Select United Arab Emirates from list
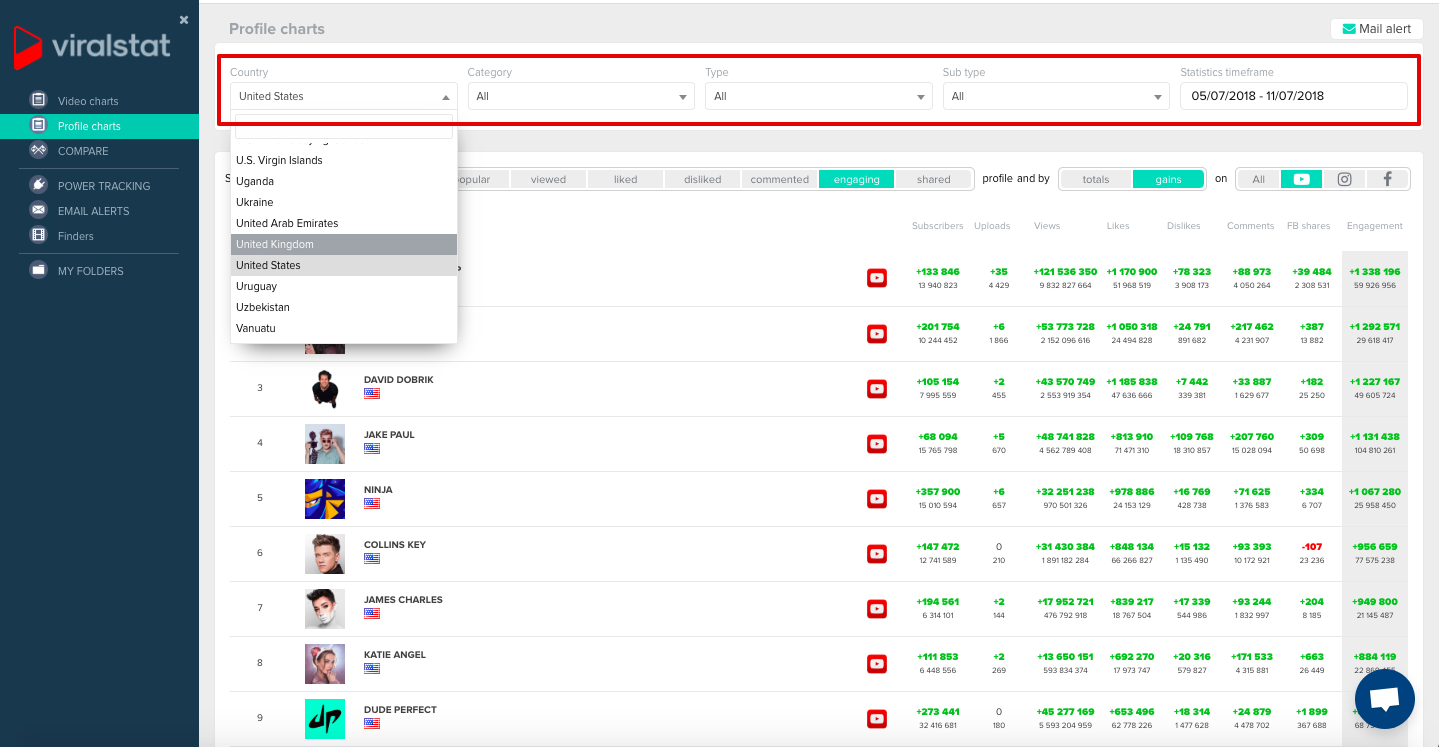 tap(344, 223)
